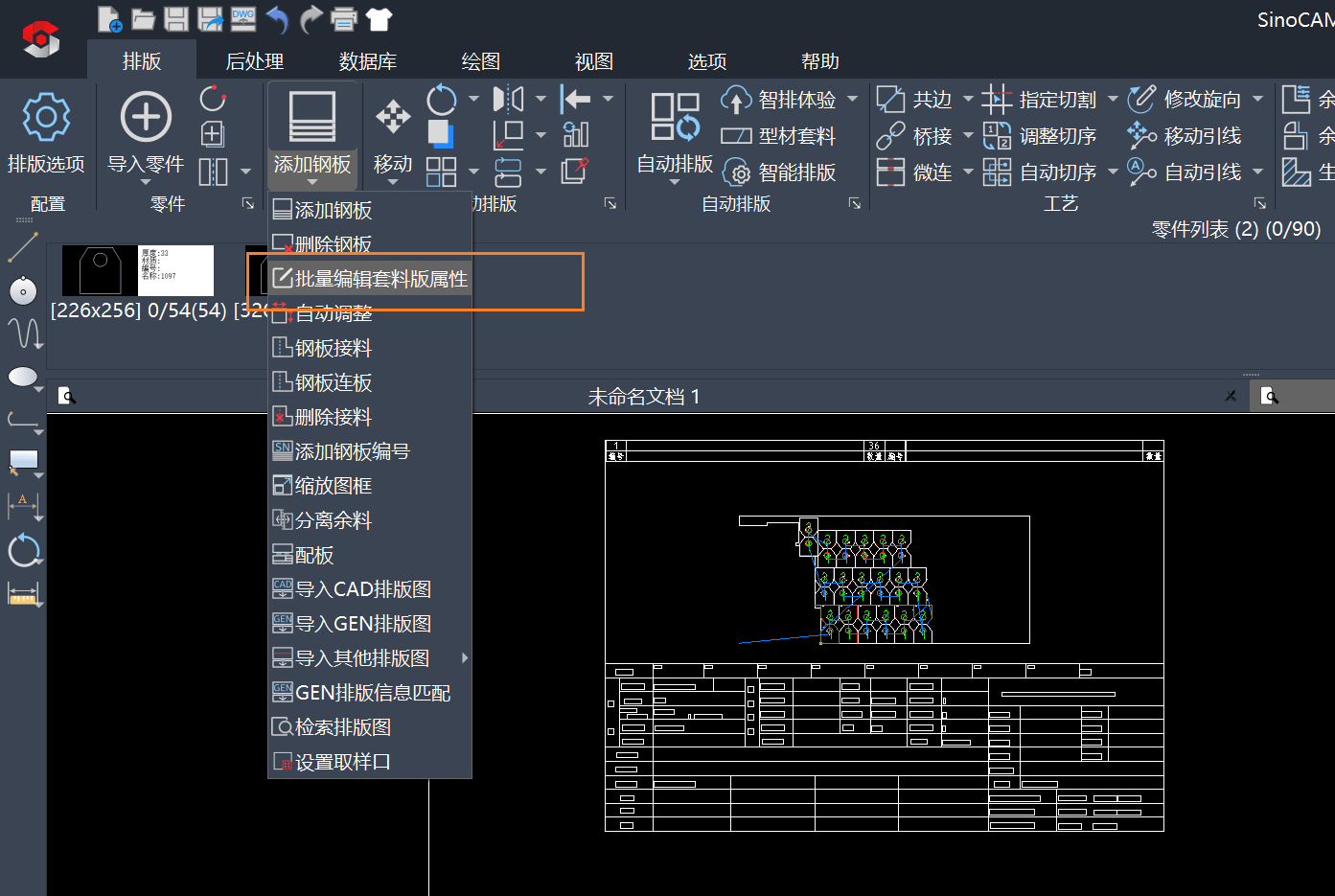Image resolution: width=1335 pixels, height=896 pixels.
Task: Choose 批量编辑套料版属性 from the menu
Action: coord(380,279)
